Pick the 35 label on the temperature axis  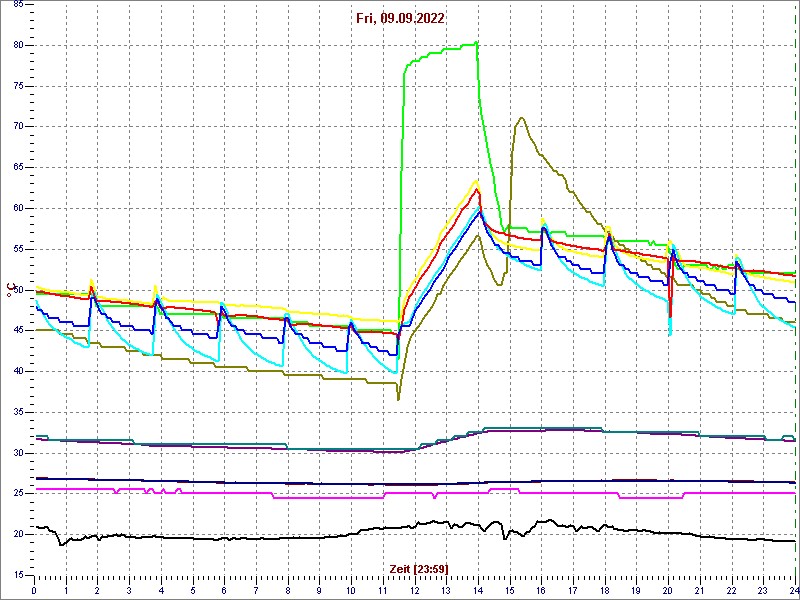click(x=16, y=412)
